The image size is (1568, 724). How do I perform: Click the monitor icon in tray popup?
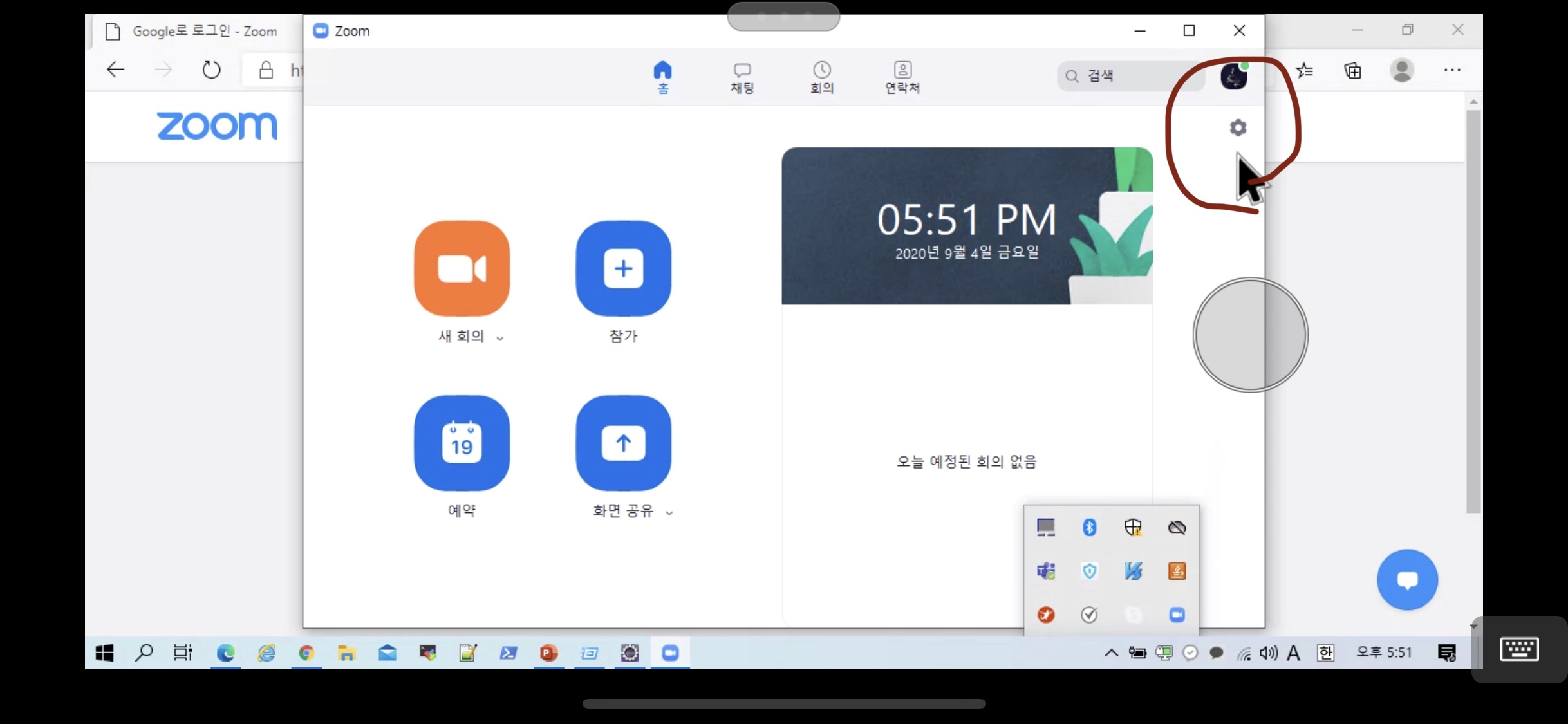coord(1046,527)
